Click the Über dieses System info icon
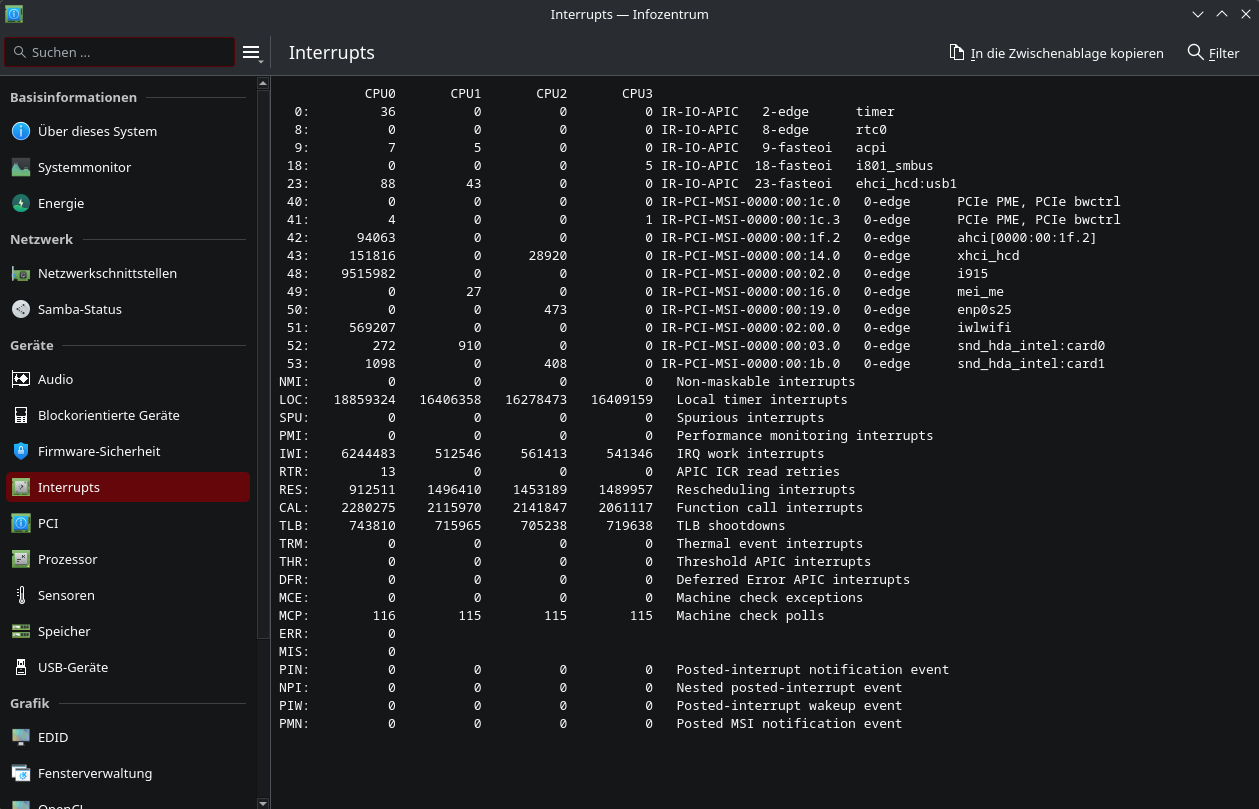Image resolution: width=1259 pixels, height=809 pixels. click(x=21, y=131)
